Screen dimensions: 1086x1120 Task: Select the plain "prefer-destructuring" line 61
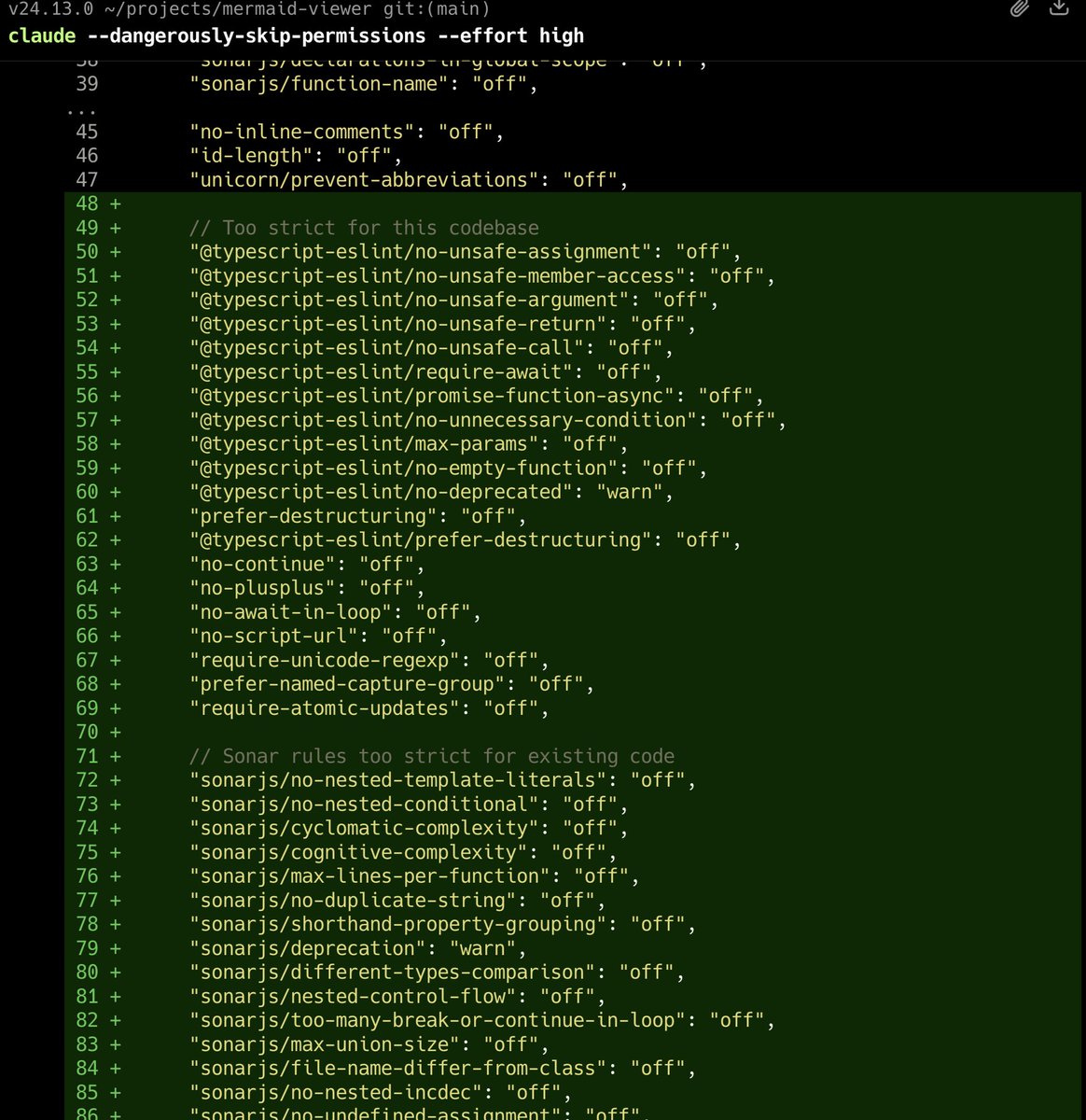(x=358, y=517)
